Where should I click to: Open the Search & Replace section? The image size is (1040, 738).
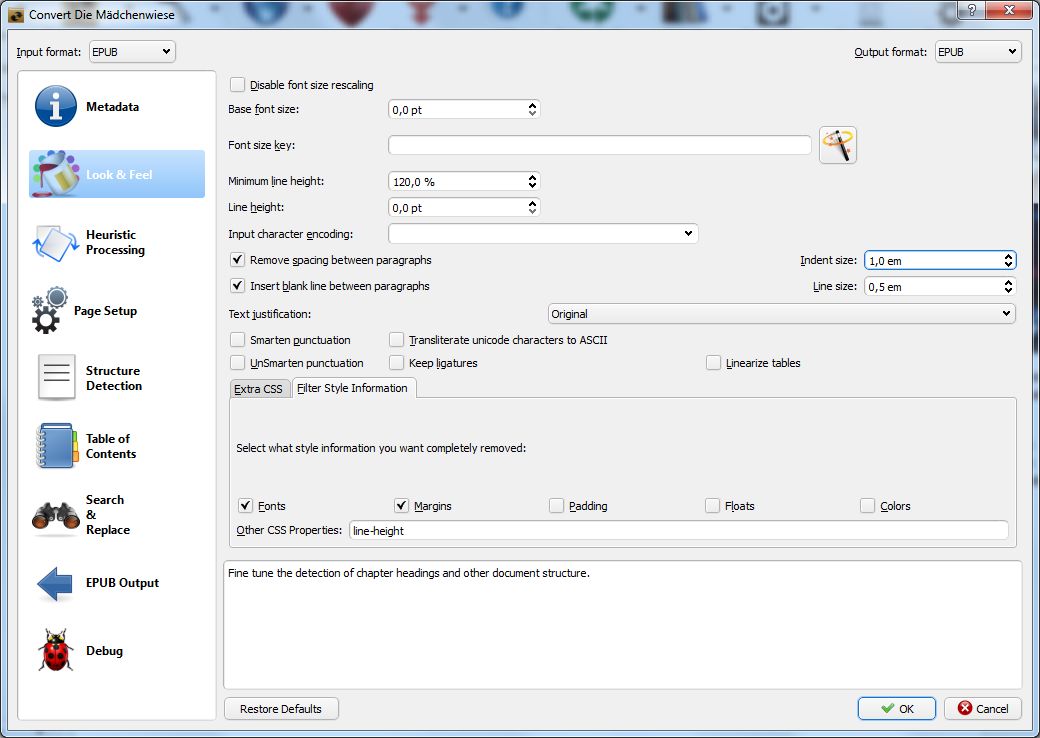117,515
